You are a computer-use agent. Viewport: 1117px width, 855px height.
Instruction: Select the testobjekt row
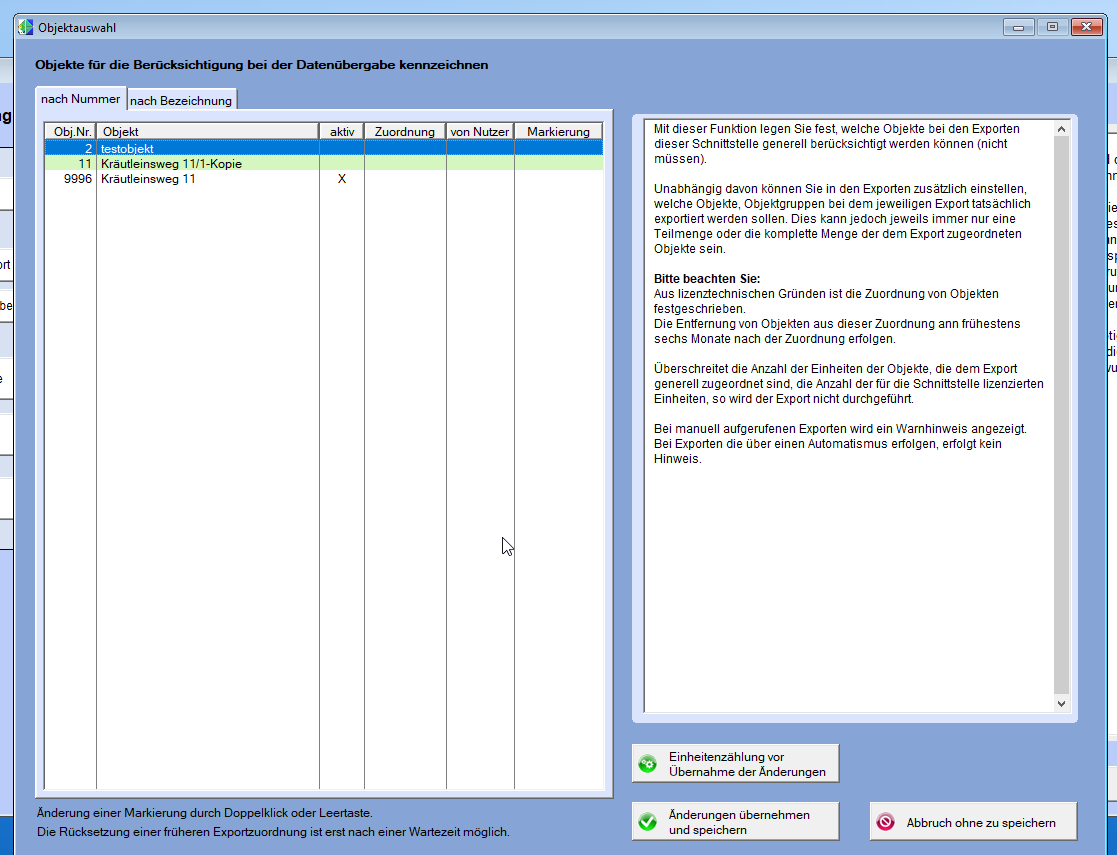(x=207, y=148)
